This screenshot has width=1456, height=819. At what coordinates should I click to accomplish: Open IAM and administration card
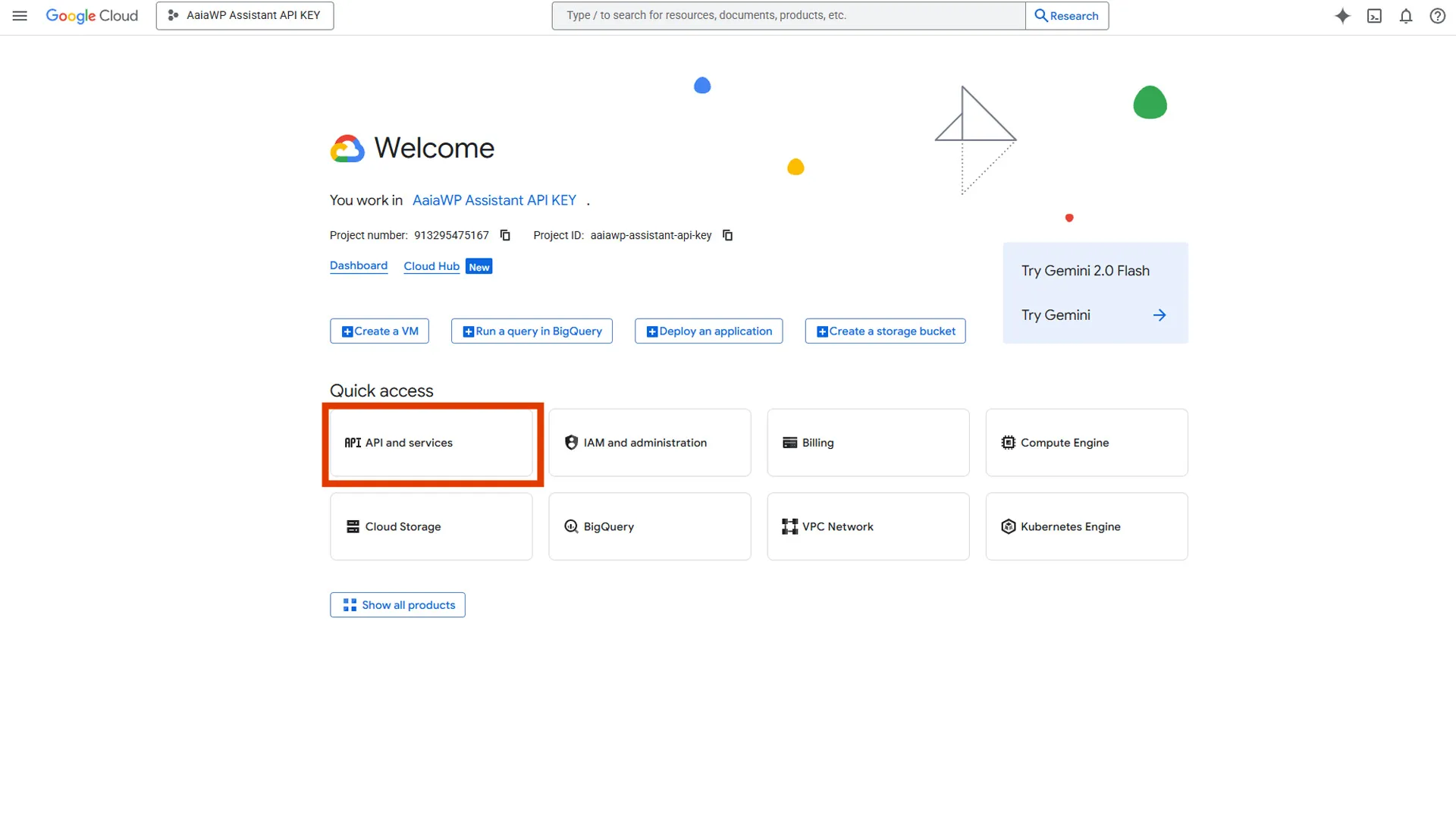(x=650, y=443)
